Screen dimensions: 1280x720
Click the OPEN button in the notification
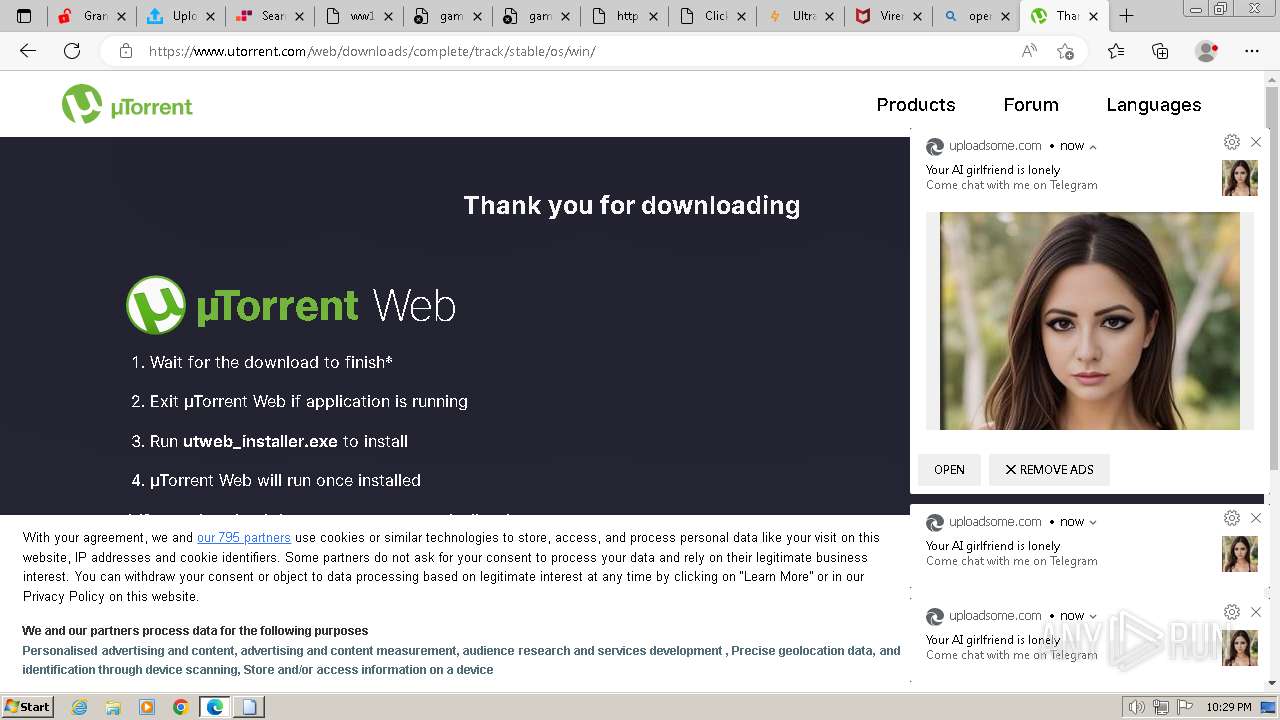[949, 469]
